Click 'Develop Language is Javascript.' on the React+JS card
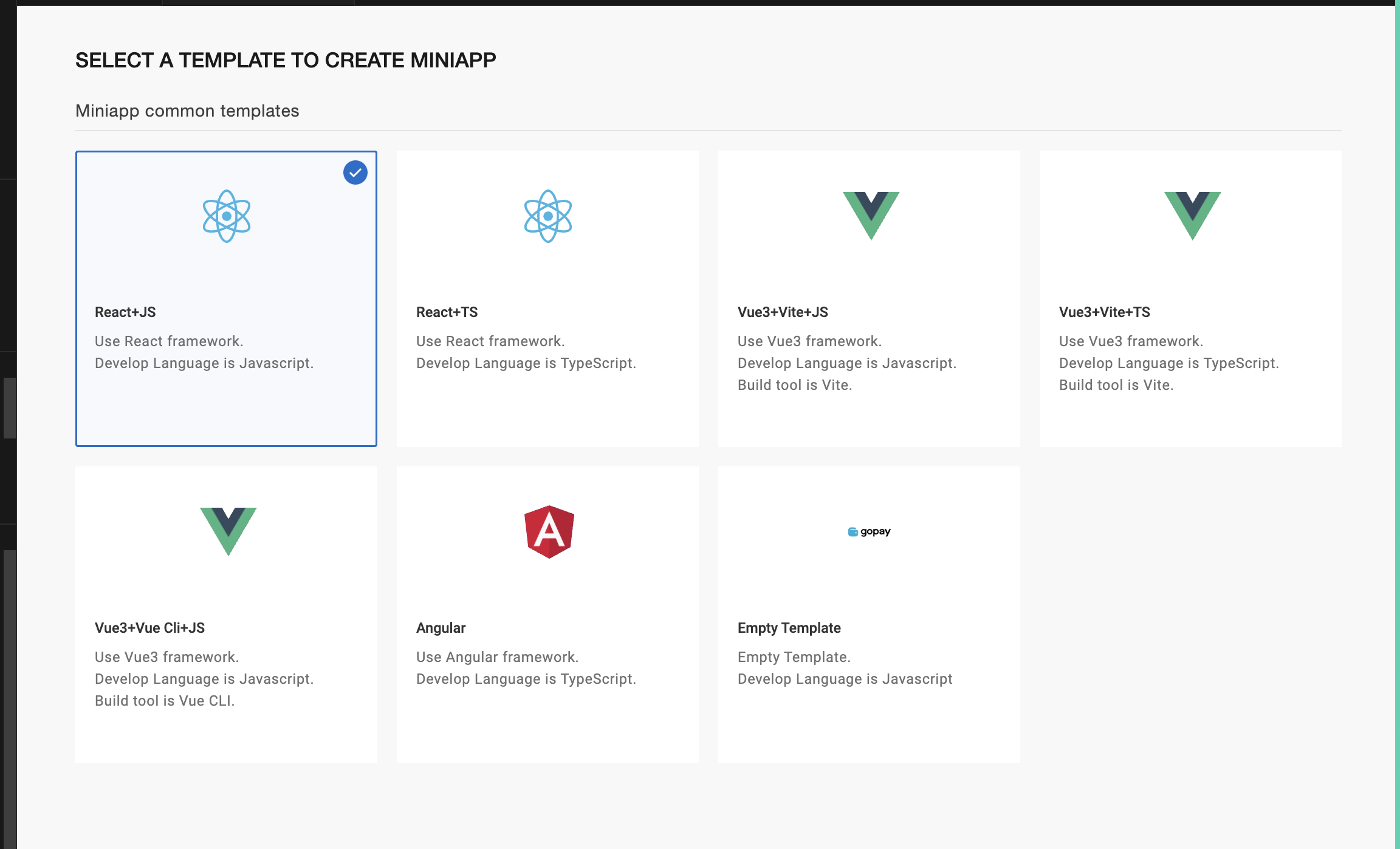Screen dimensions: 1400x849 click(x=204, y=363)
